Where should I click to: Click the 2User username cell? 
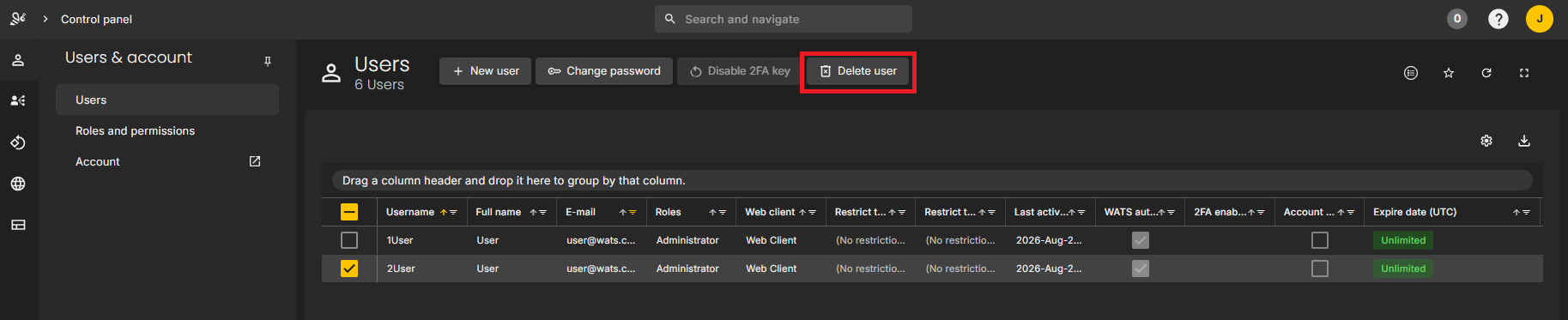tap(401, 269)
